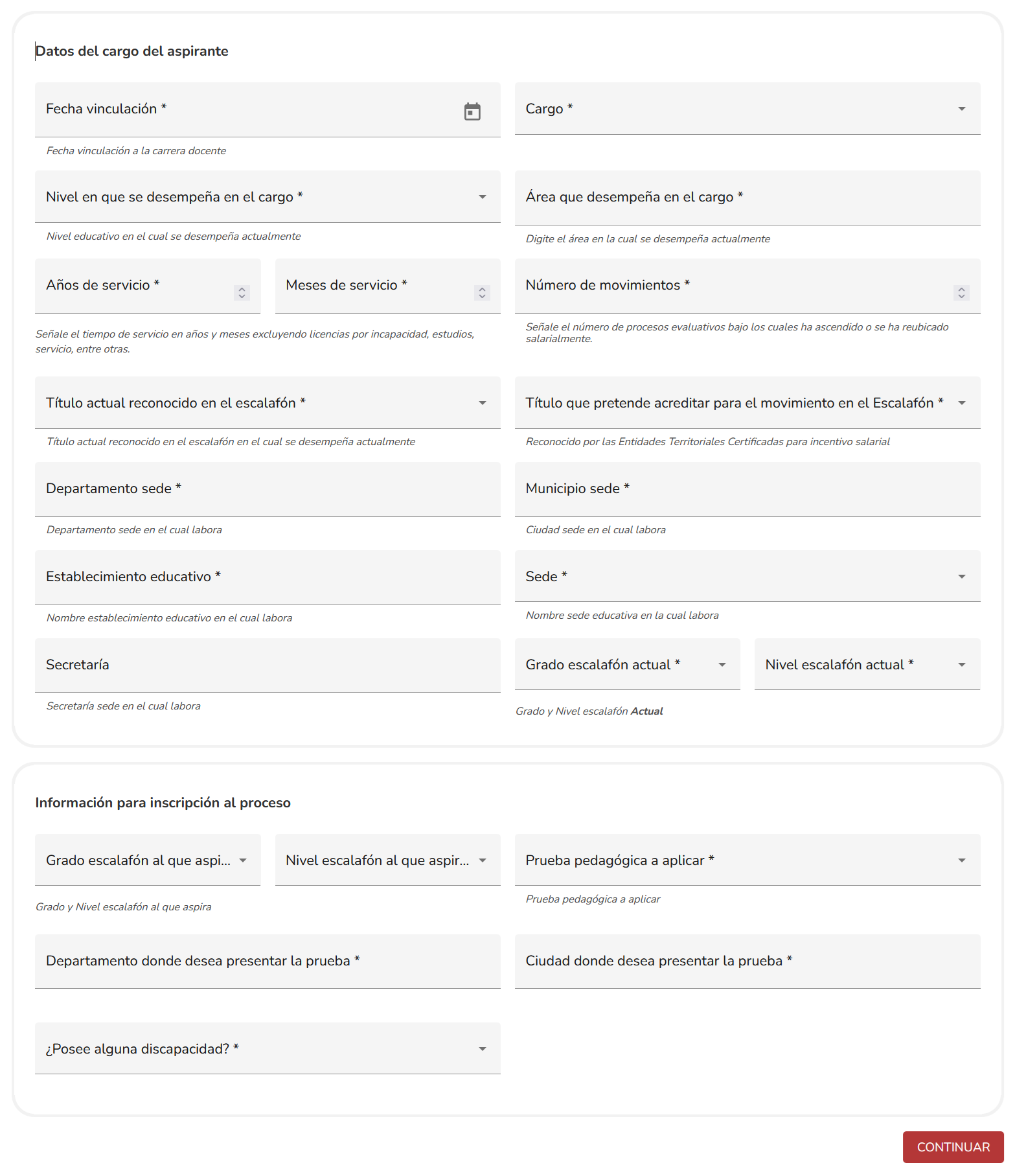This screenshot has height=1176, width=1015.
Task: Click the Área que desempeña en el cargo field
Action: click(x=747, y=198)
